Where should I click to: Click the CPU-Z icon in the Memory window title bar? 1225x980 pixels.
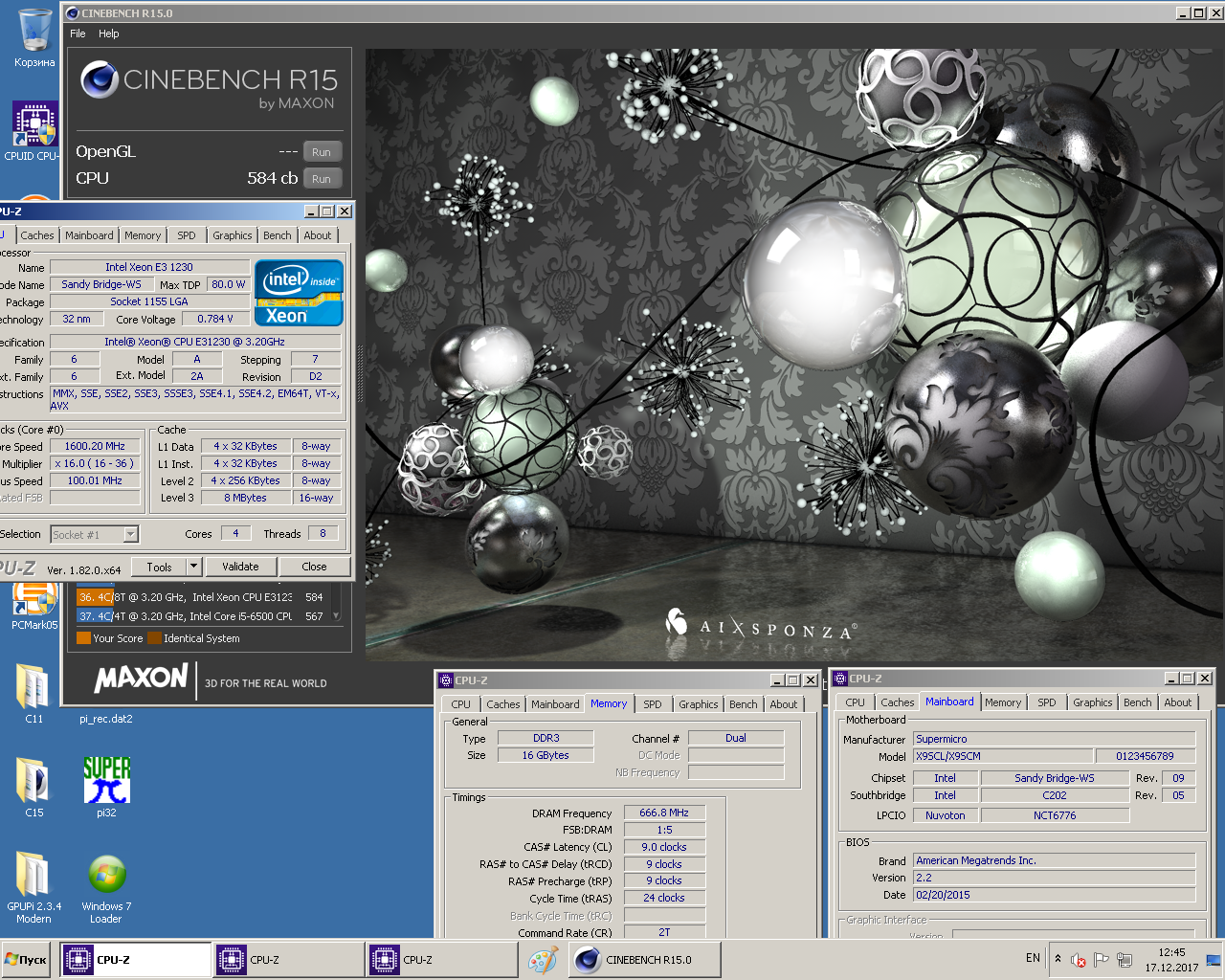pyautogui.click(x=445, y=680)
